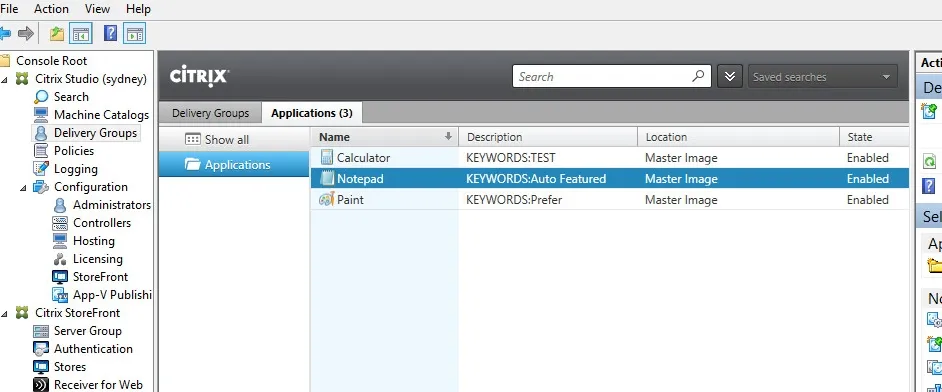The image size is (942, 392).
Task: Select the Applications (3) tab
Action: [x=312, y=113]
